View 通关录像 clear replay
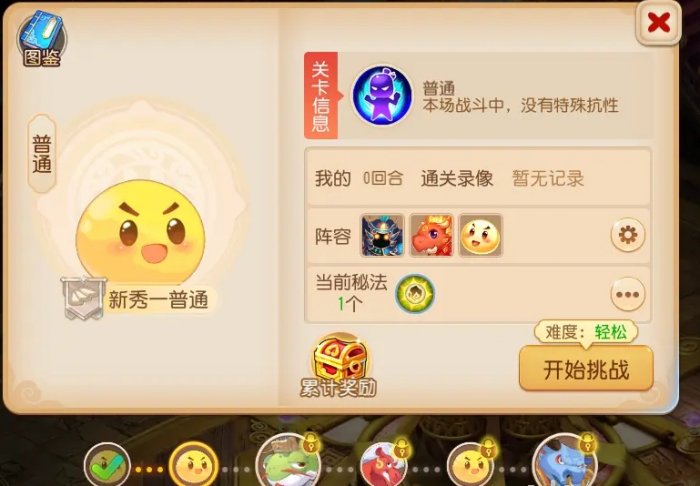700x486 pixels. 457,179
